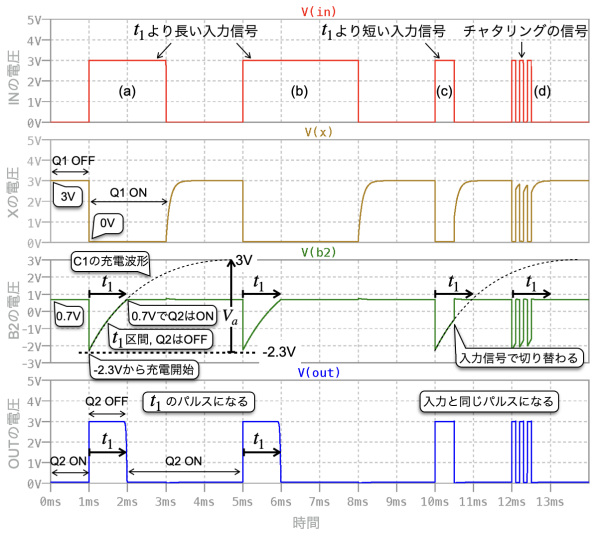Click the Q2 OFF label
This screenshot has height=540, width=600.
click(x=106, y=401)
